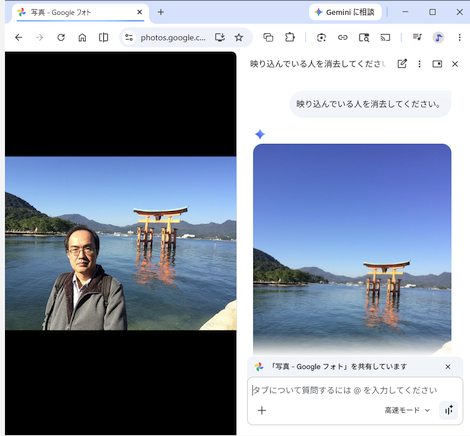Image resolution: width=470 pixels, height=436 pixels.
Task: Cast this tab with the cast icon
Action: coord(385,38)
